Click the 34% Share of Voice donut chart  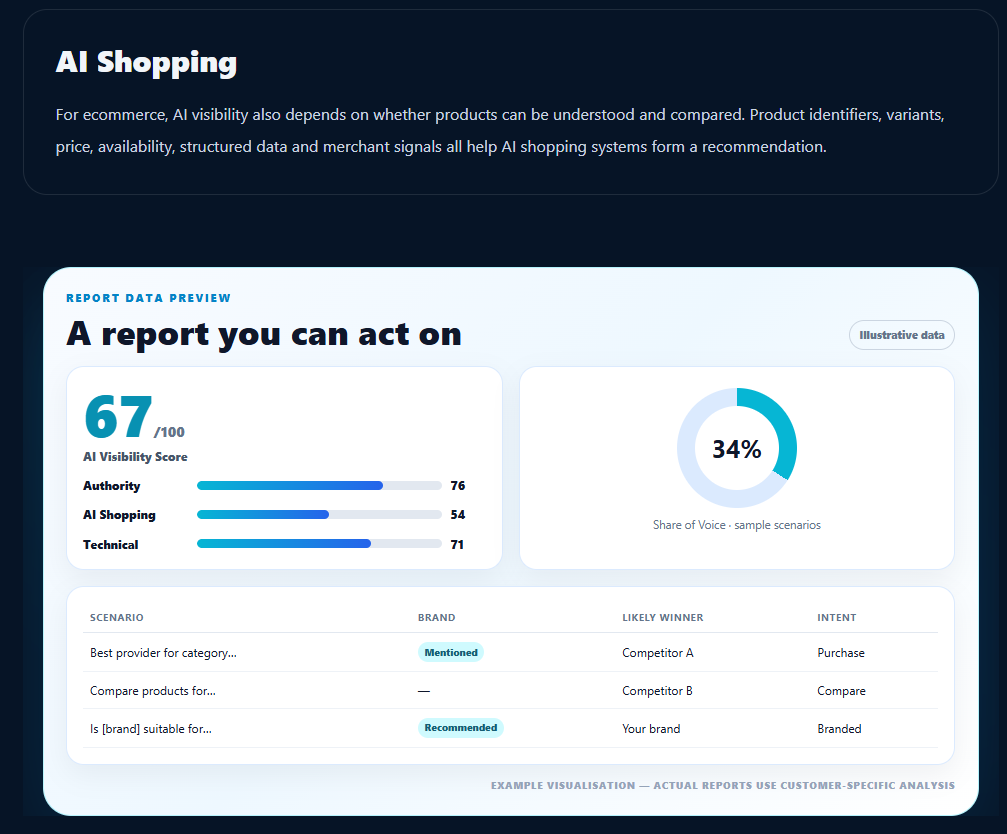[x=737, y=447]
